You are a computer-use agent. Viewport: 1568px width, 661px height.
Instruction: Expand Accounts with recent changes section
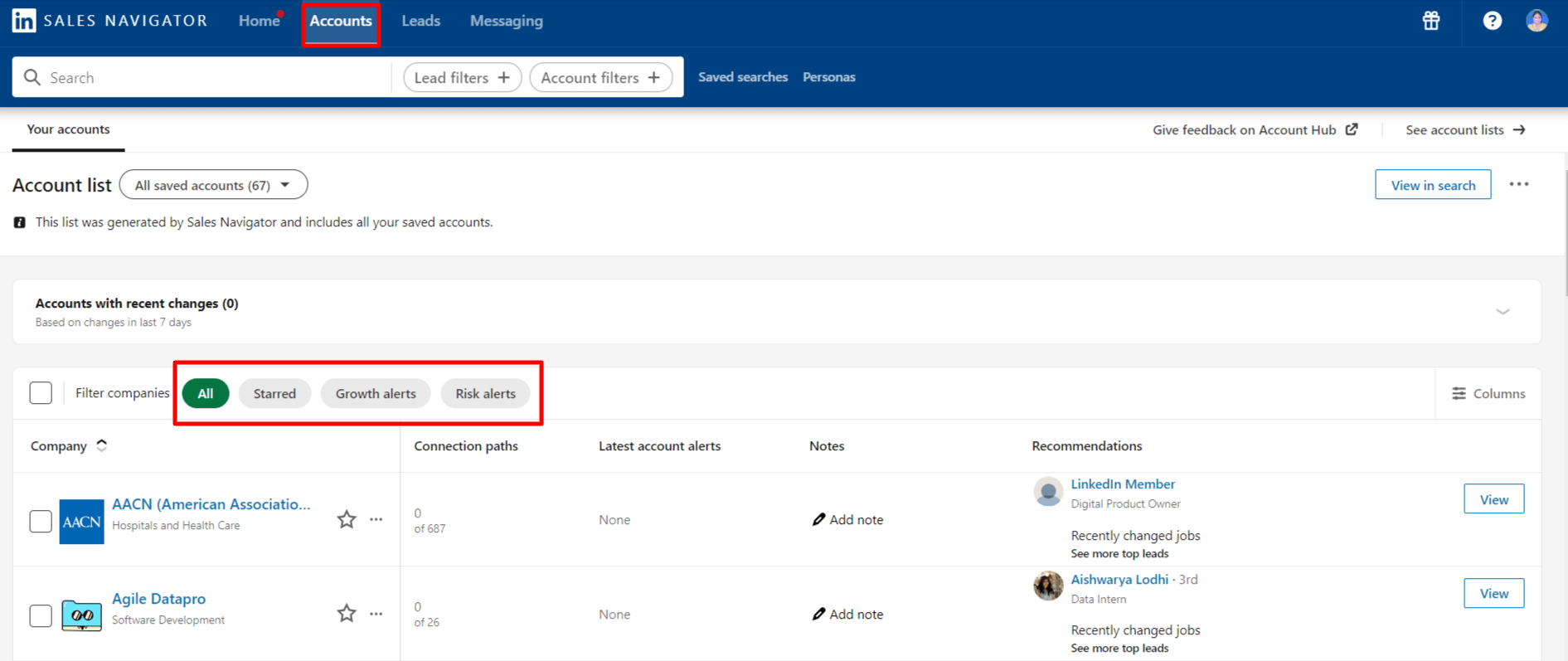[1502, 312]
